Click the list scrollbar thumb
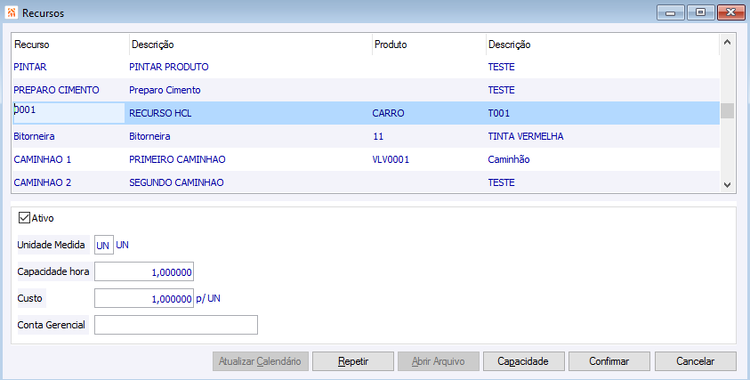The width and height of the screenshot is (750, 380). 727,111
